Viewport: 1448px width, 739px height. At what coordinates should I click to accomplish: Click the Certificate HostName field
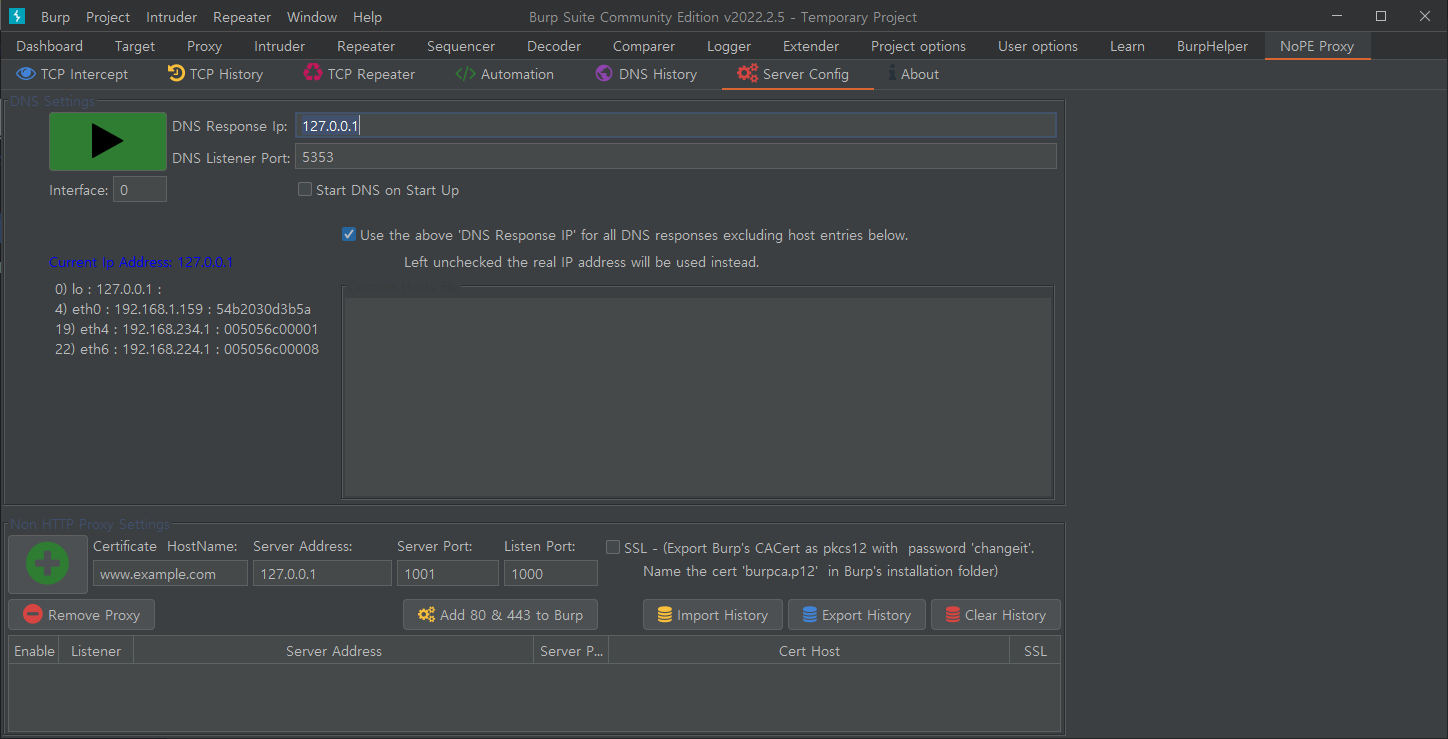click(x=170, y=574)
